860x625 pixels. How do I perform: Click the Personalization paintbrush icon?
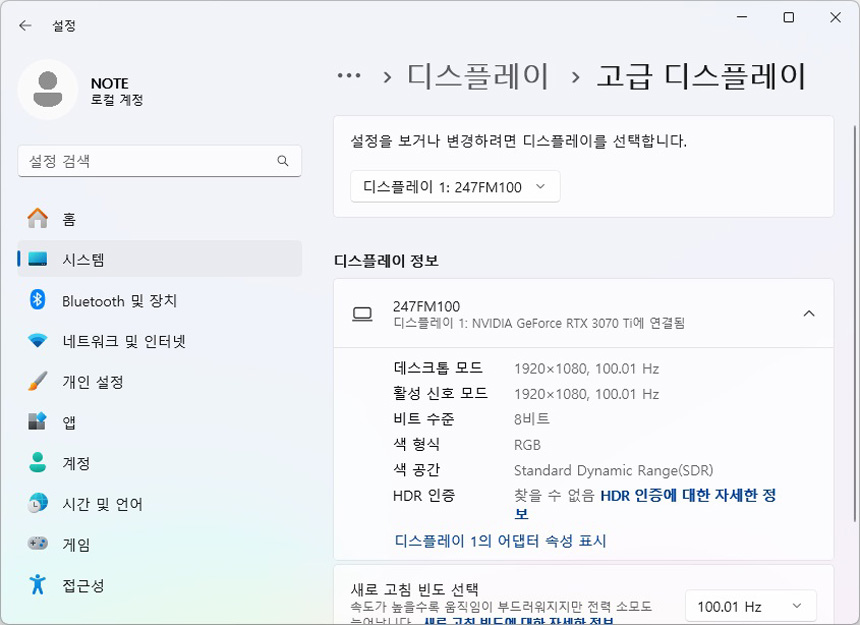coord(38,382)
